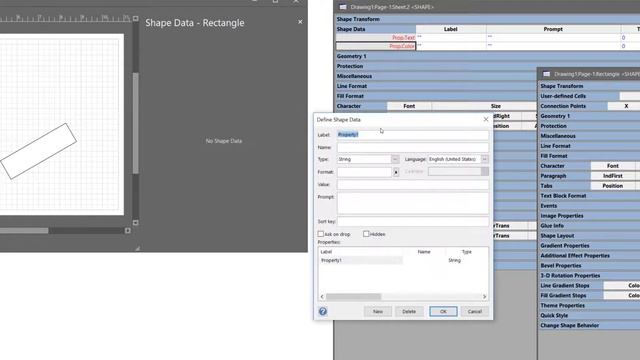This screenshot has width=640, height=360.
Task: Click the Label column header in Sheet.2
Action: click(451, 29)
